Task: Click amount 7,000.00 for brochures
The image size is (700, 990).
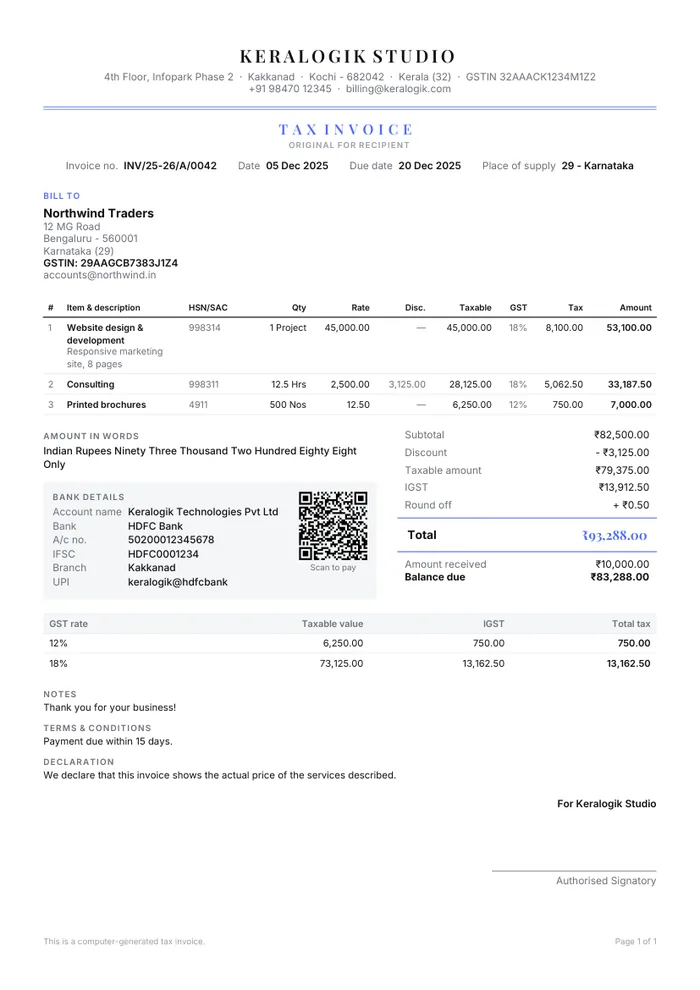Action: pyautogui.click(x=631, y=405)
